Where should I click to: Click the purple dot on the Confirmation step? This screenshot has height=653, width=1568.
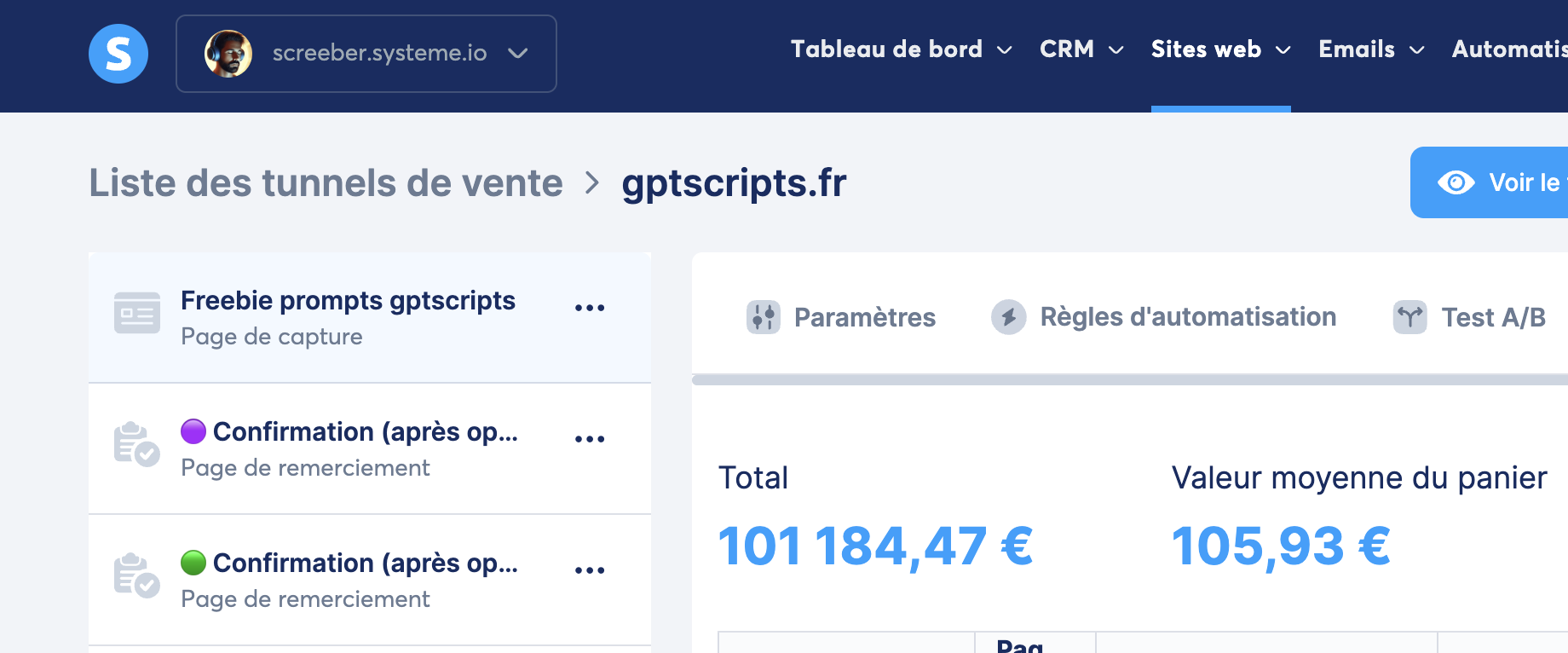[193, 431]
